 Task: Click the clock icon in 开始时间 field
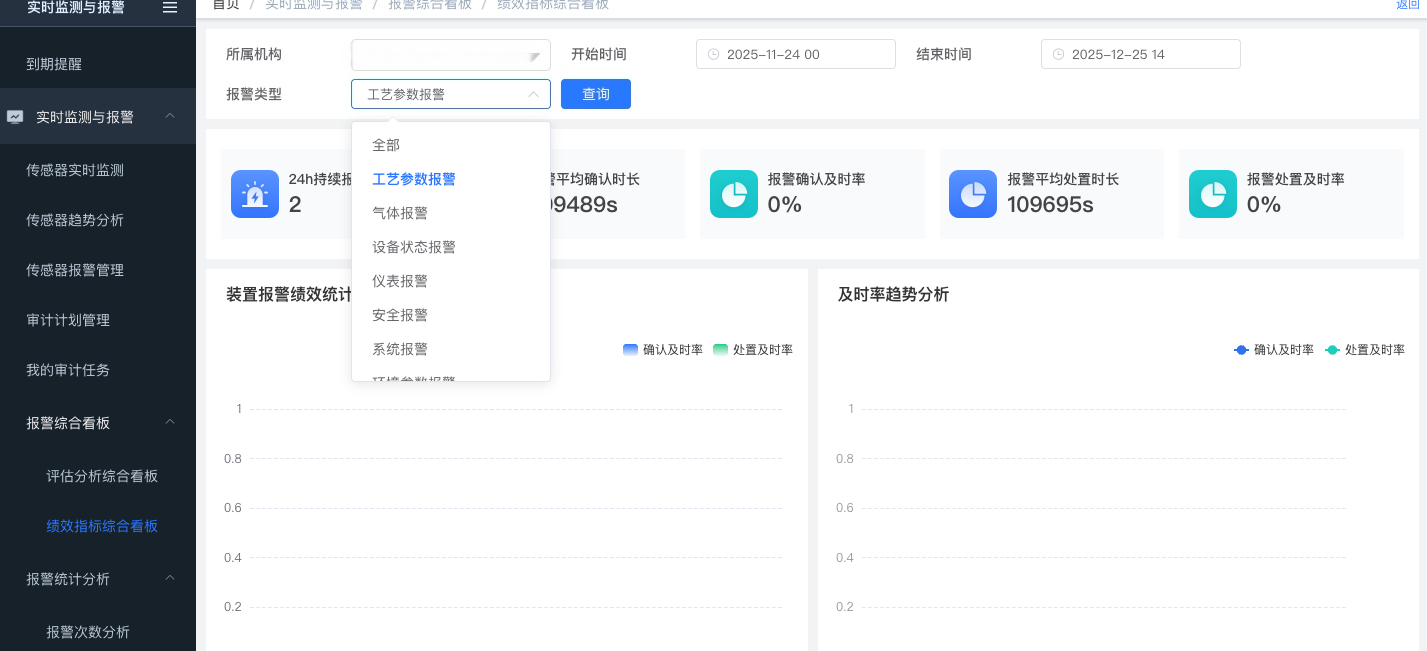[x=713, y=55]
